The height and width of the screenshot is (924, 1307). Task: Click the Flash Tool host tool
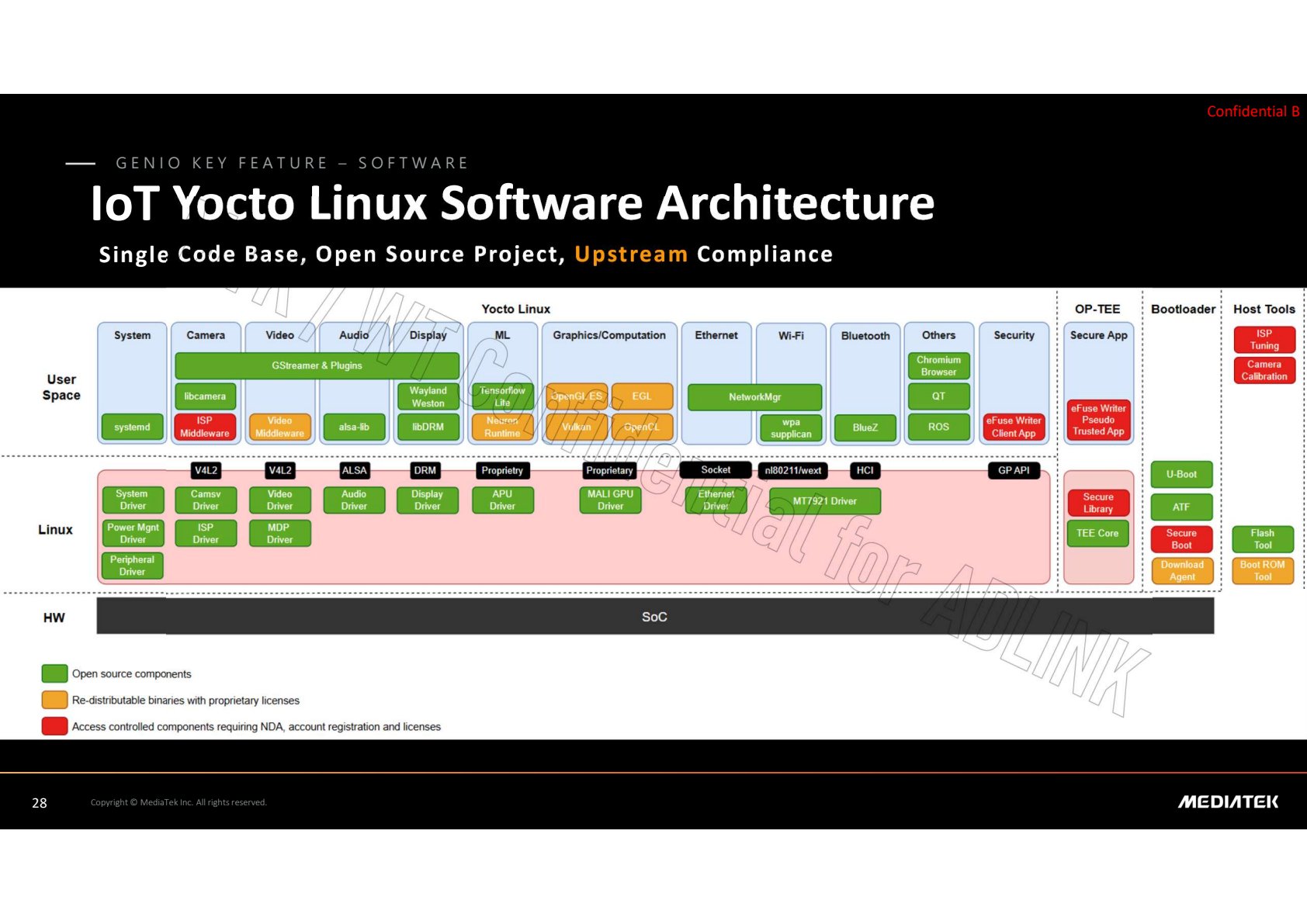1263,539
